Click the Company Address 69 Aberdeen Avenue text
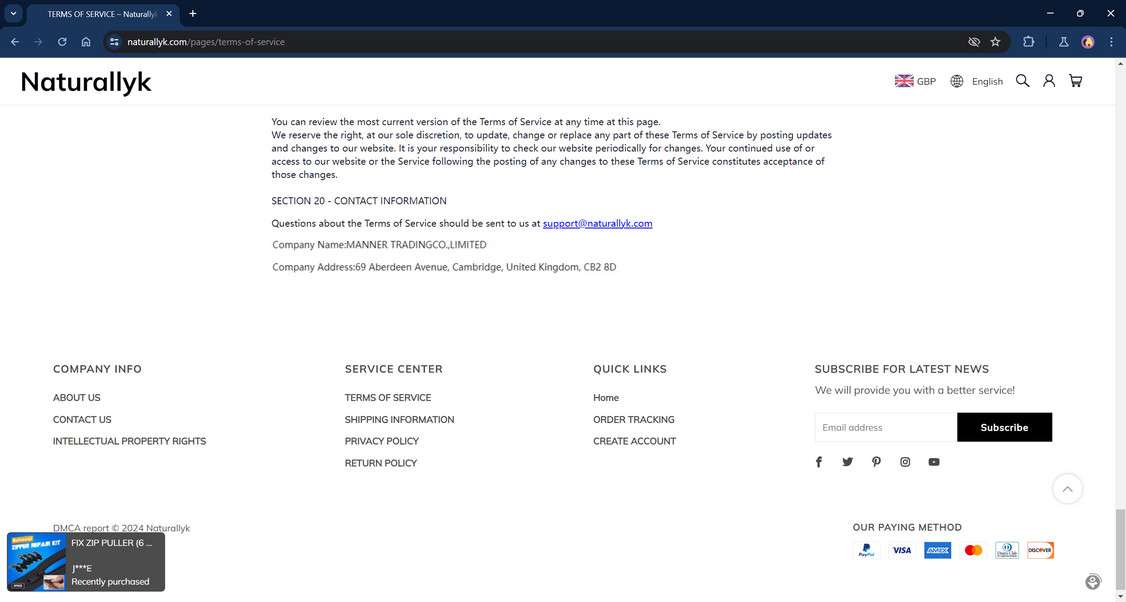Image resolution: width=1126 pixels, height=602 pixels. [444, 267]
